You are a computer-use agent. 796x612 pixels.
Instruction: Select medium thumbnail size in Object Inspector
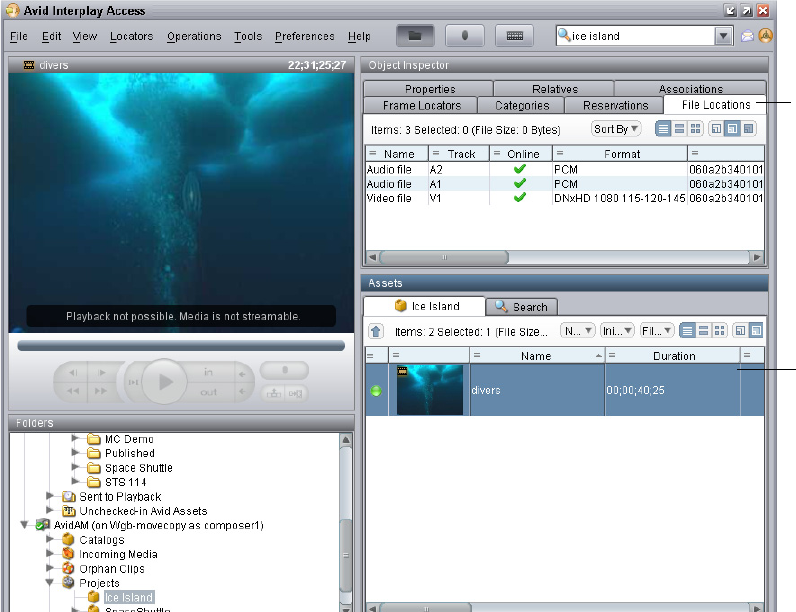[732, 129]
